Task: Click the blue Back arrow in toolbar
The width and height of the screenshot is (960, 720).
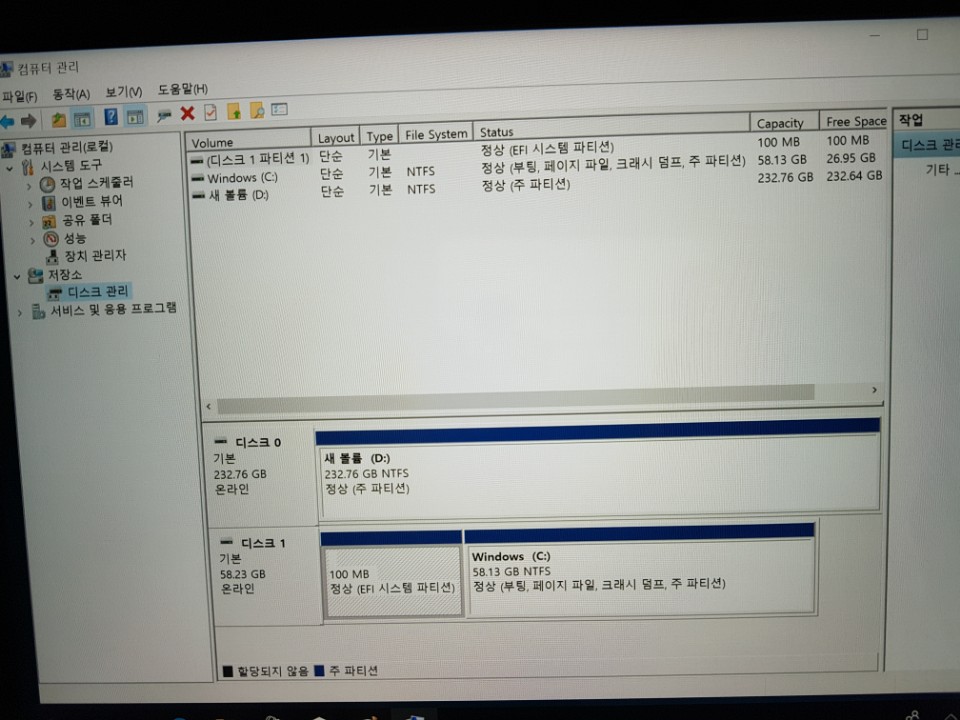Action: (x=8, y=121)
